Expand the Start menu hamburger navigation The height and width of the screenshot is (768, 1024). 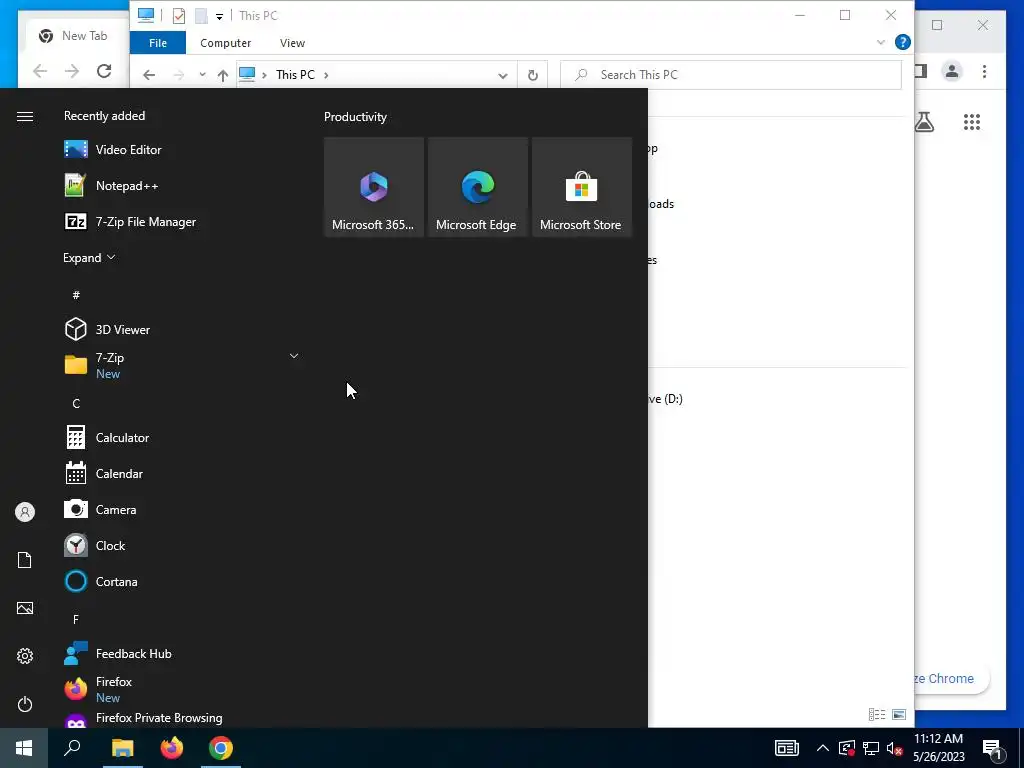click(x=25, y=116)
